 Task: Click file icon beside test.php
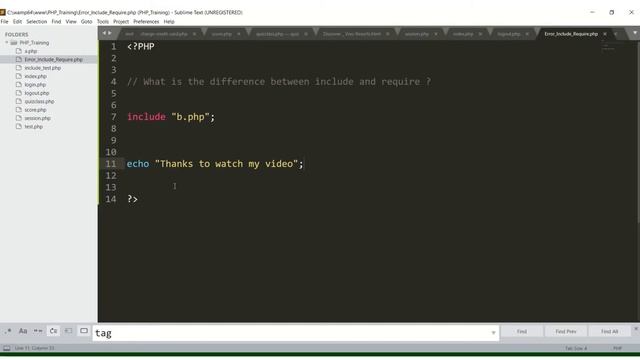coord(18,127)
